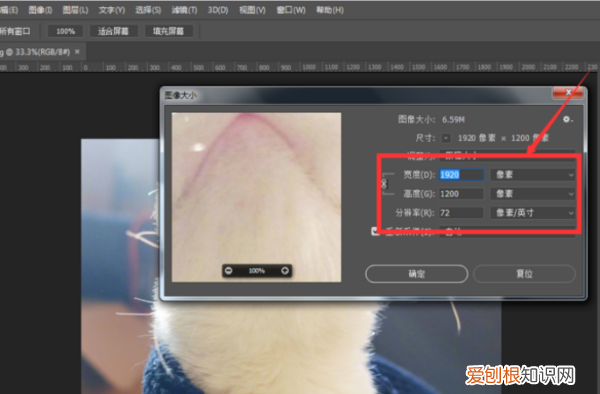
Task: Open the width unit dropdown showing 像素
Action: click(533, 175)
